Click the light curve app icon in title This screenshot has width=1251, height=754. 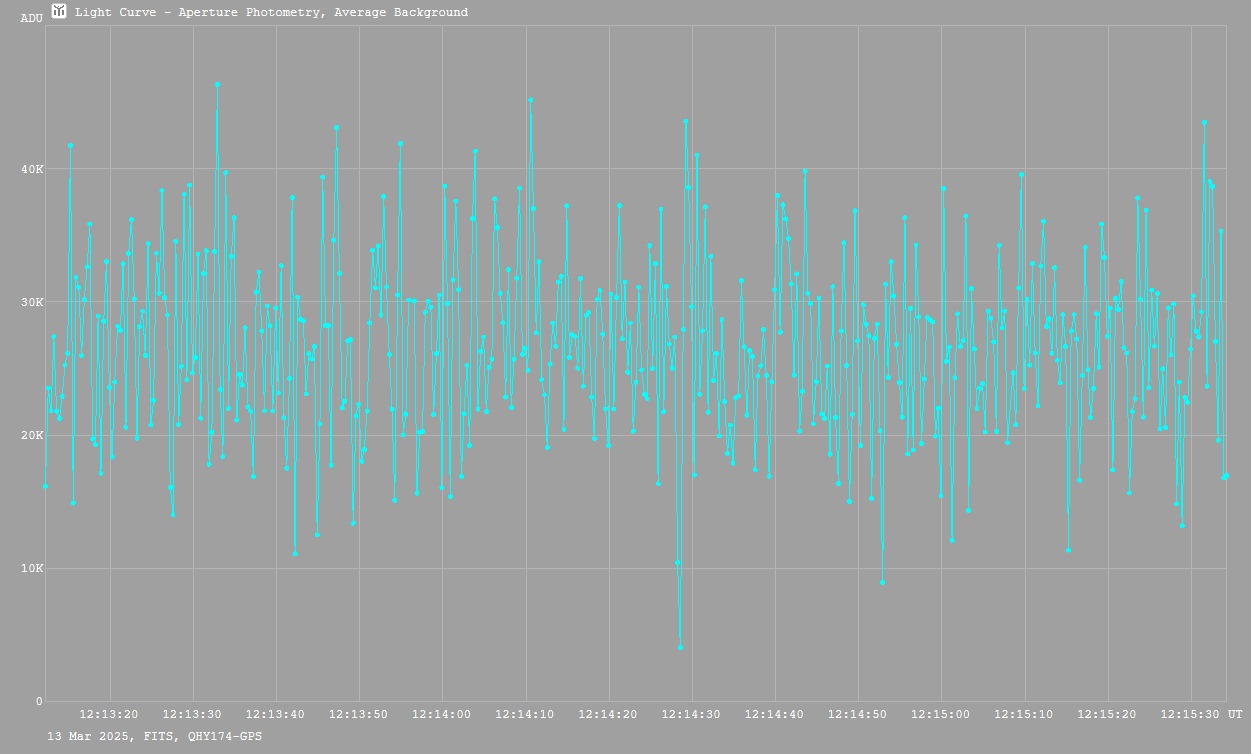click(x=59, y=12)
